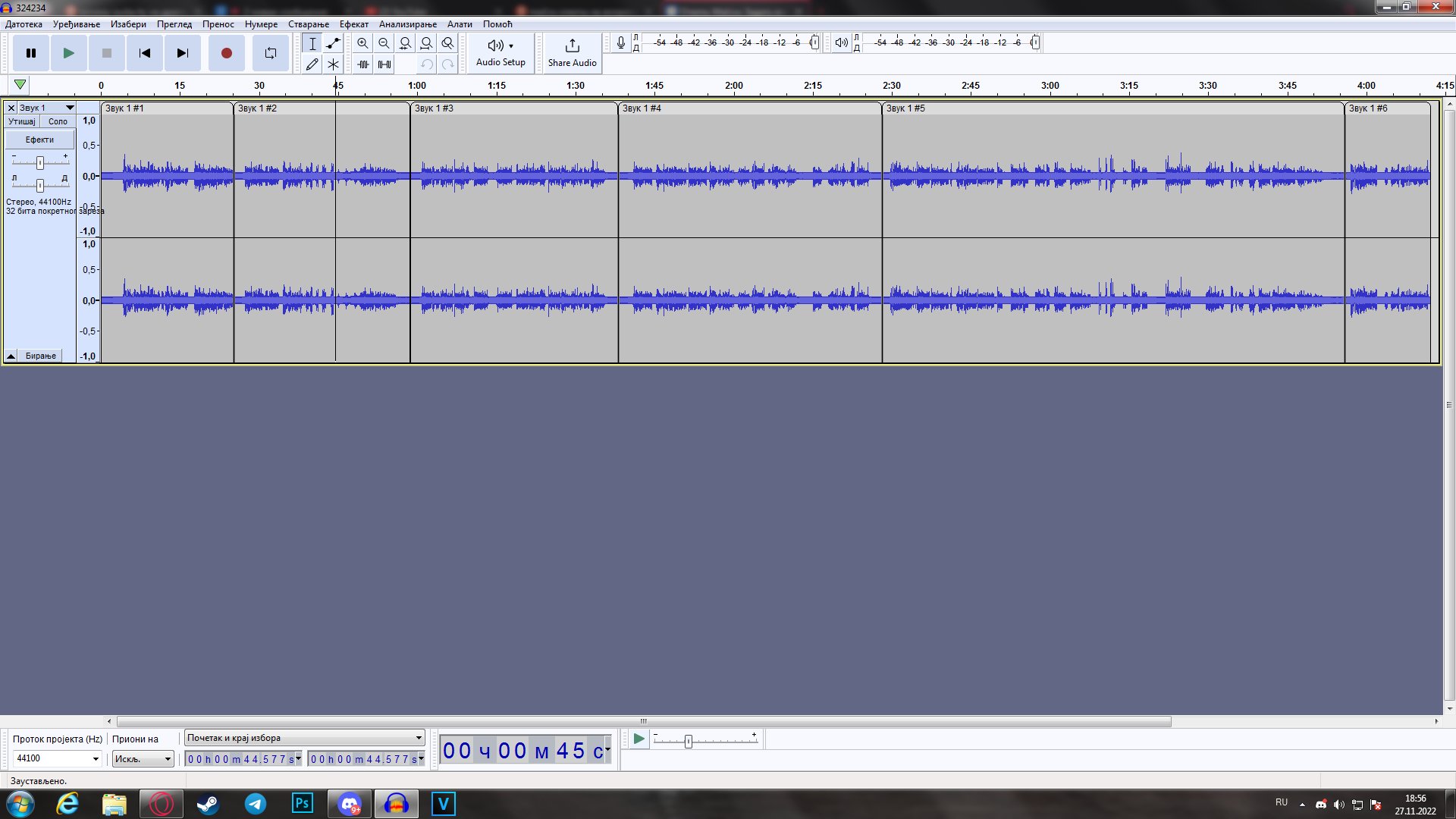Open the Помоћ menu
The width and height of the screenshot is (1456, 819).
pos(497,24)
